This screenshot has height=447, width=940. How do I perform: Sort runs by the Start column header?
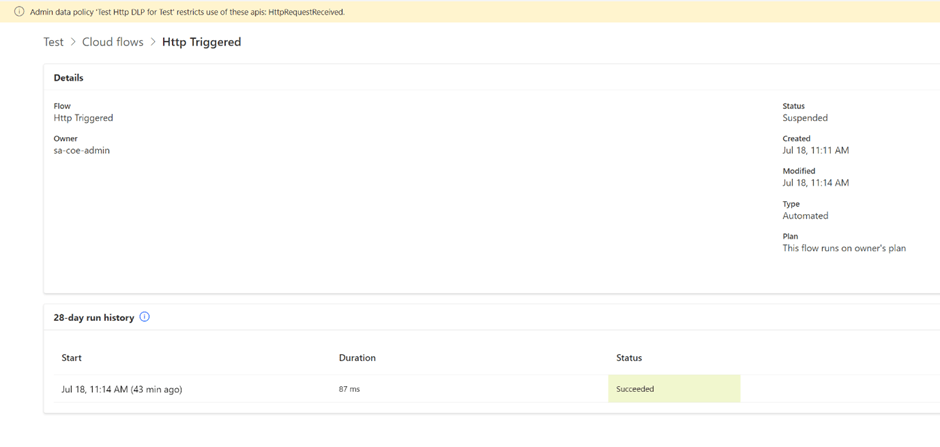[x=71, y=357]
